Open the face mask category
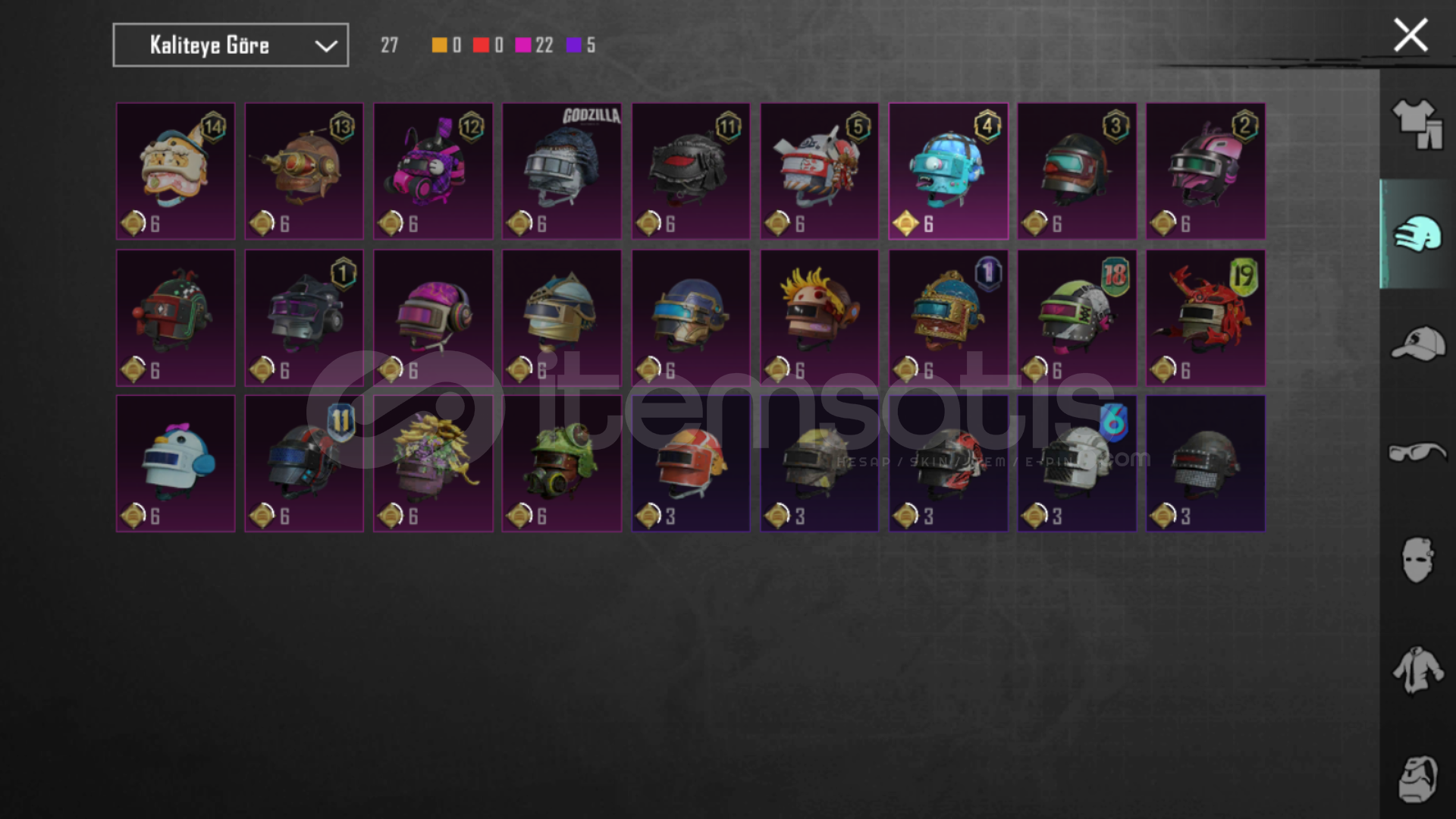1456x819 pixels. [1417, 560]
